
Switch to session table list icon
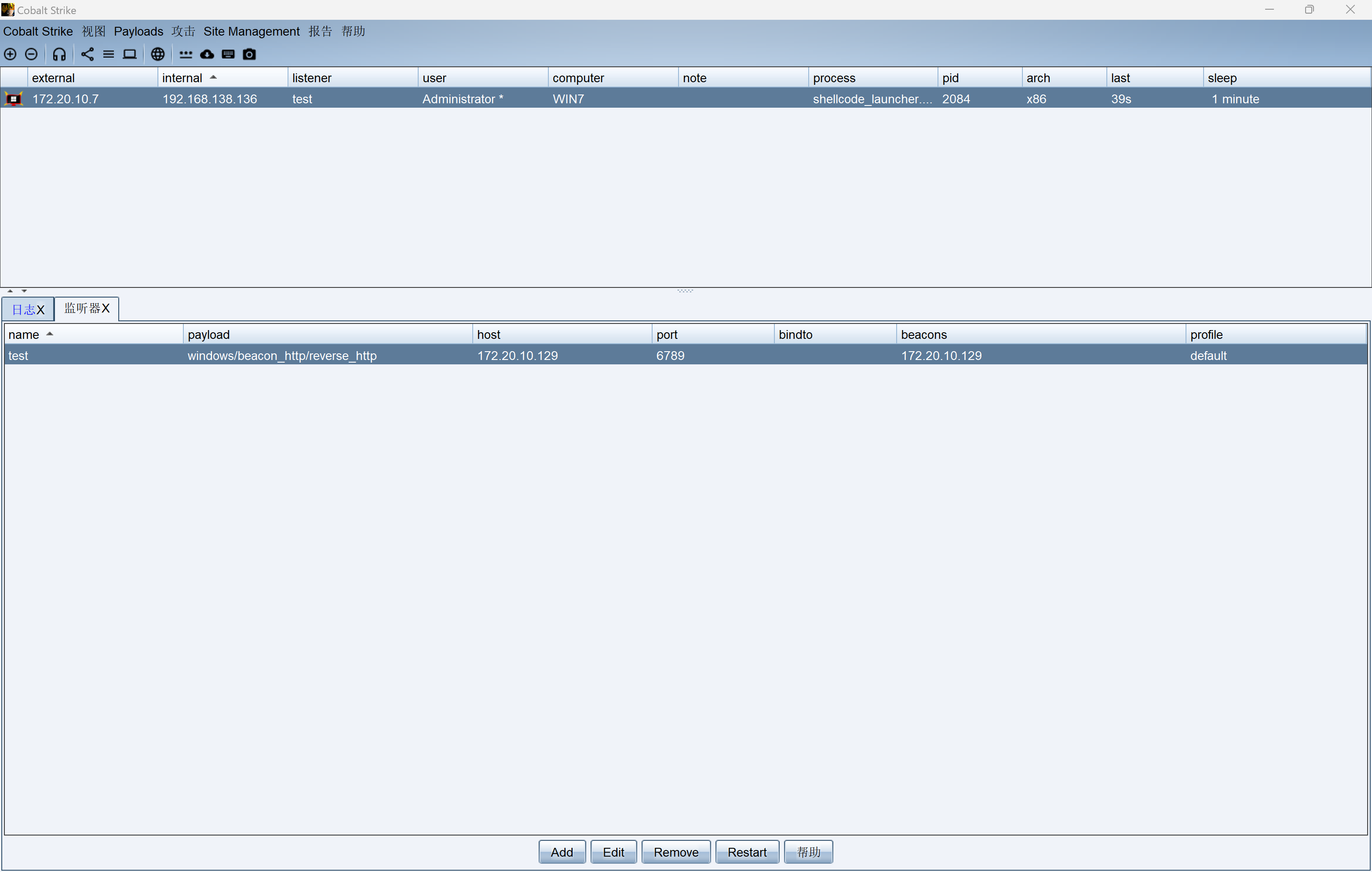[x=108, y=54]
